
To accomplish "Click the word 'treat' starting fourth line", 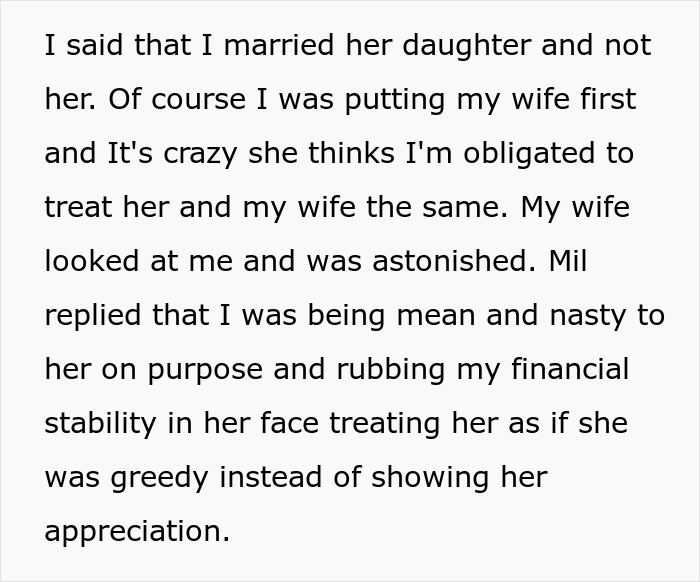I will click(79, 207).
